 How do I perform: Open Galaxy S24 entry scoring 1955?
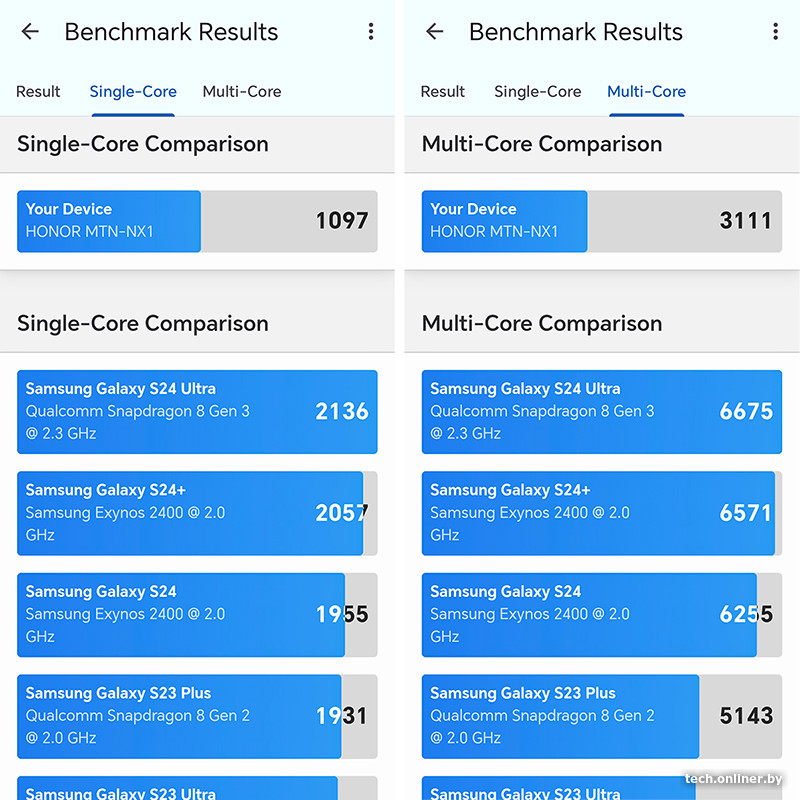pos(197,614)
